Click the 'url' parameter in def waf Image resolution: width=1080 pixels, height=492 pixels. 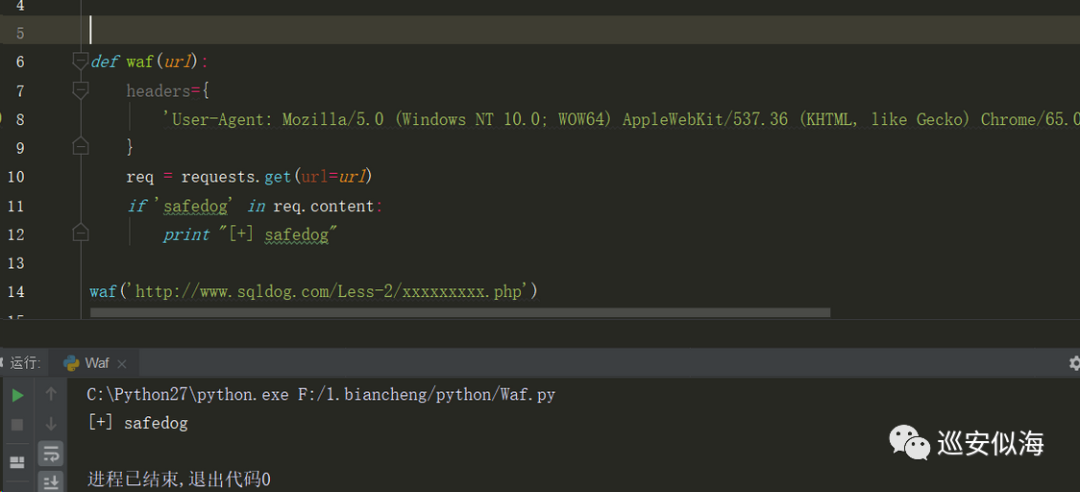tap(177, 62)
